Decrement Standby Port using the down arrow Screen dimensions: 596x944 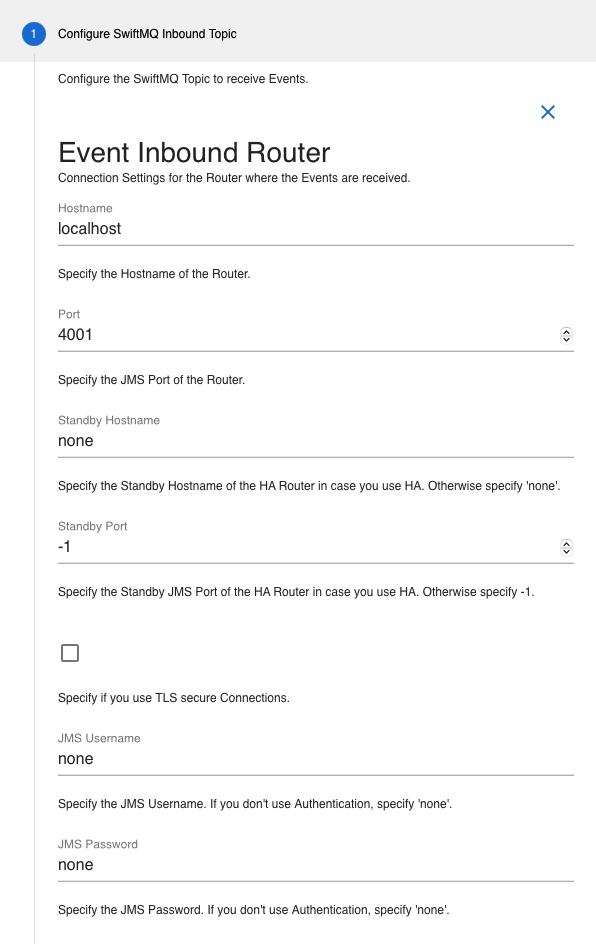(x=566, y=551)
